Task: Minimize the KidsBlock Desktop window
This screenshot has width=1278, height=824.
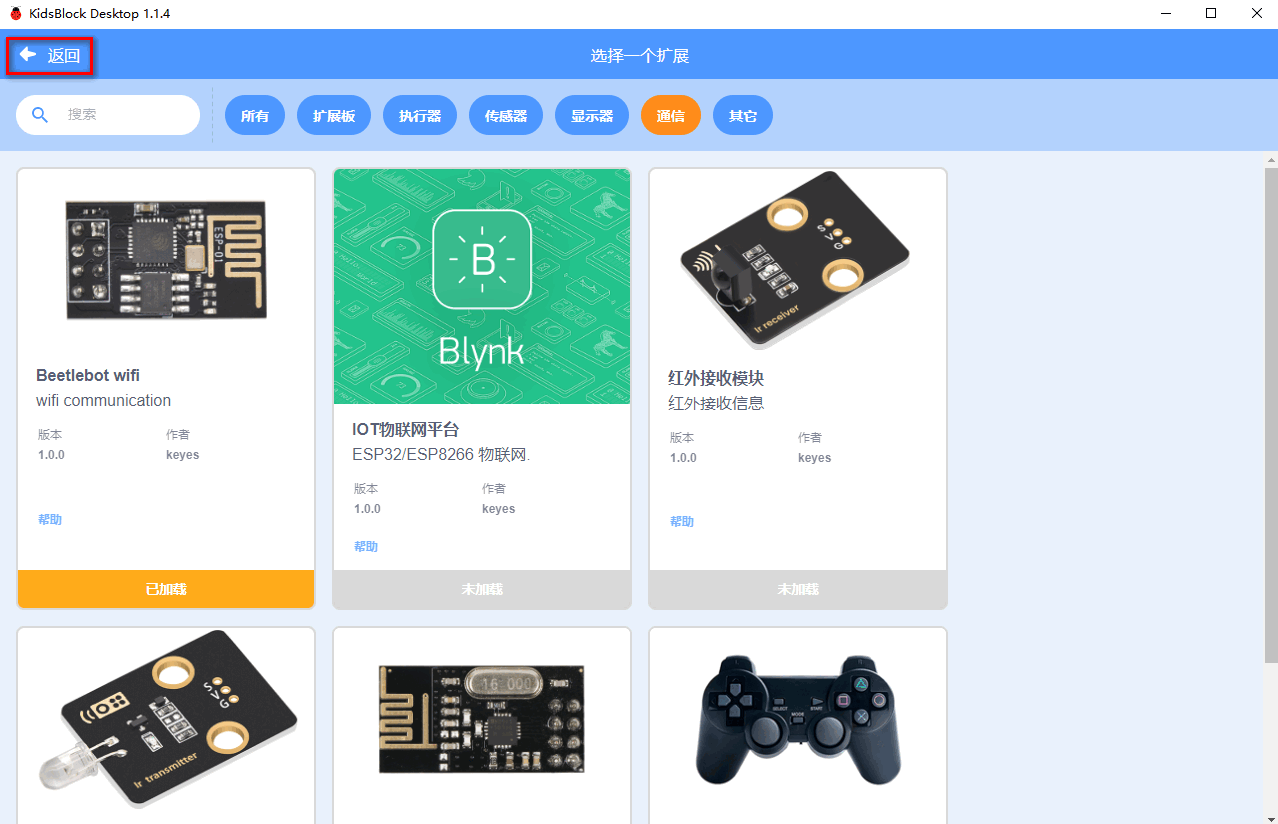Action: pos(1167,13)
